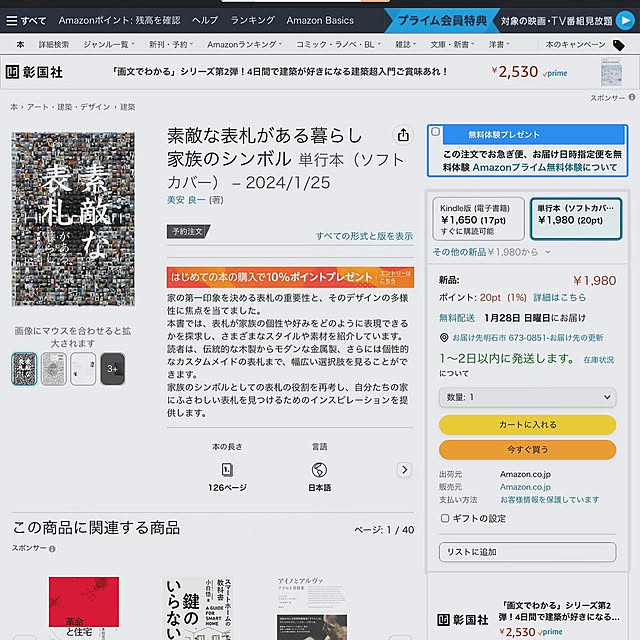Click the 無料配送 link
The image size is (640, 640).
[x=457, y=318]
